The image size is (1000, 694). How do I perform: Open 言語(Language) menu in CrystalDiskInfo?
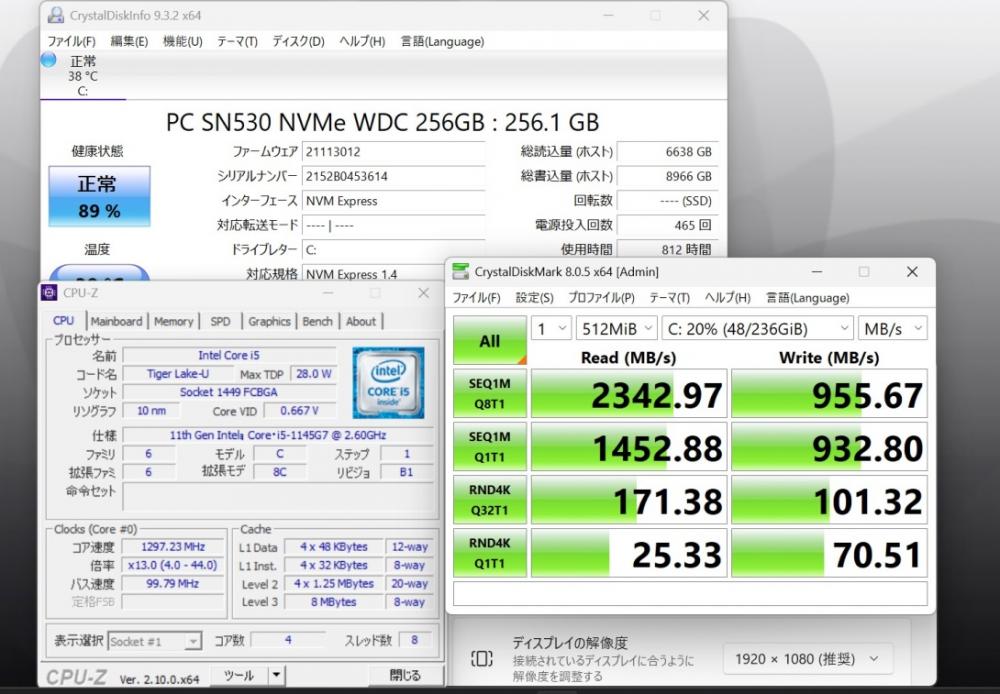[x=442, y=41]
